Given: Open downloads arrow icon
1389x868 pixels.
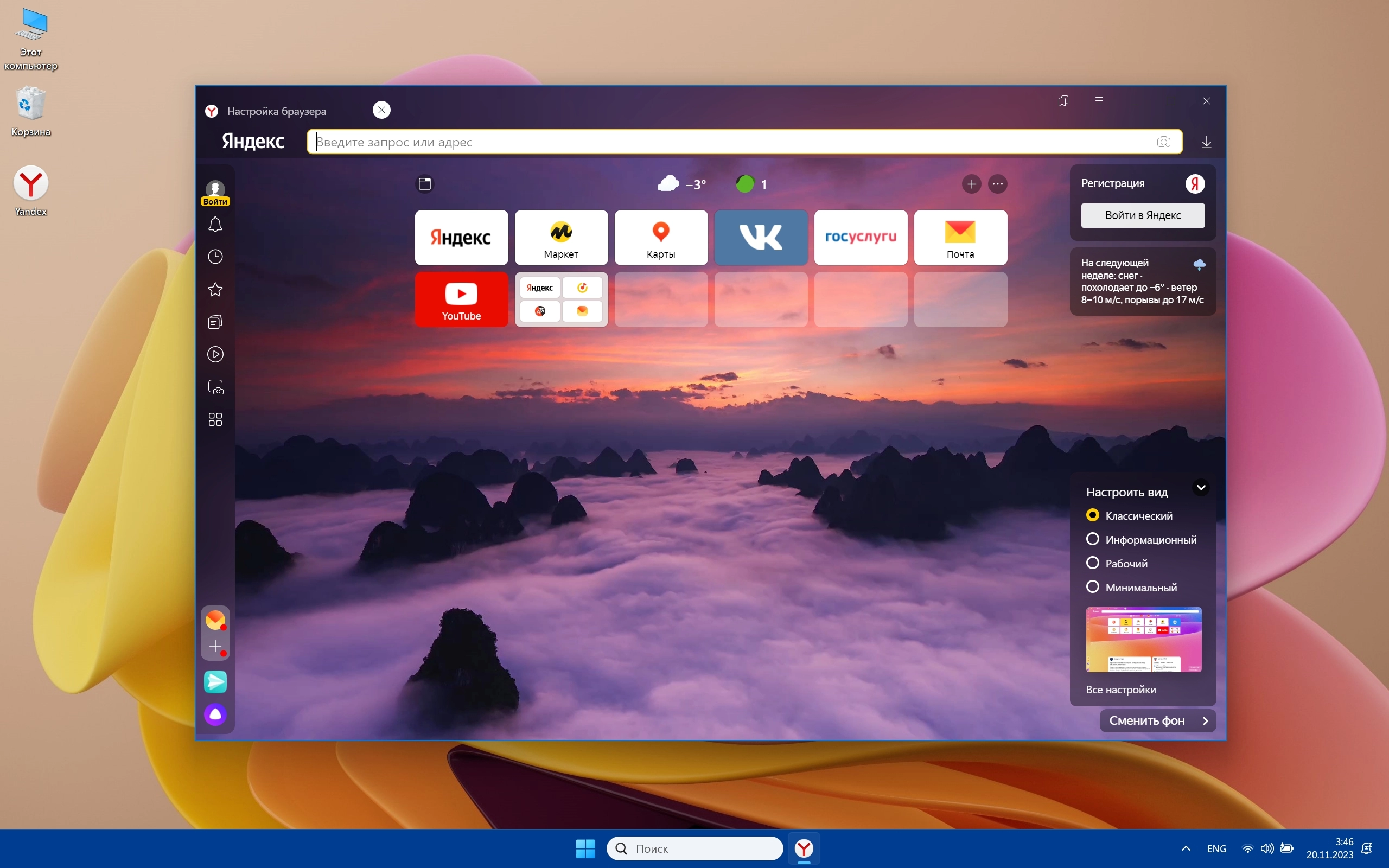Looking at the screenshot, I should pos(1207,142).
